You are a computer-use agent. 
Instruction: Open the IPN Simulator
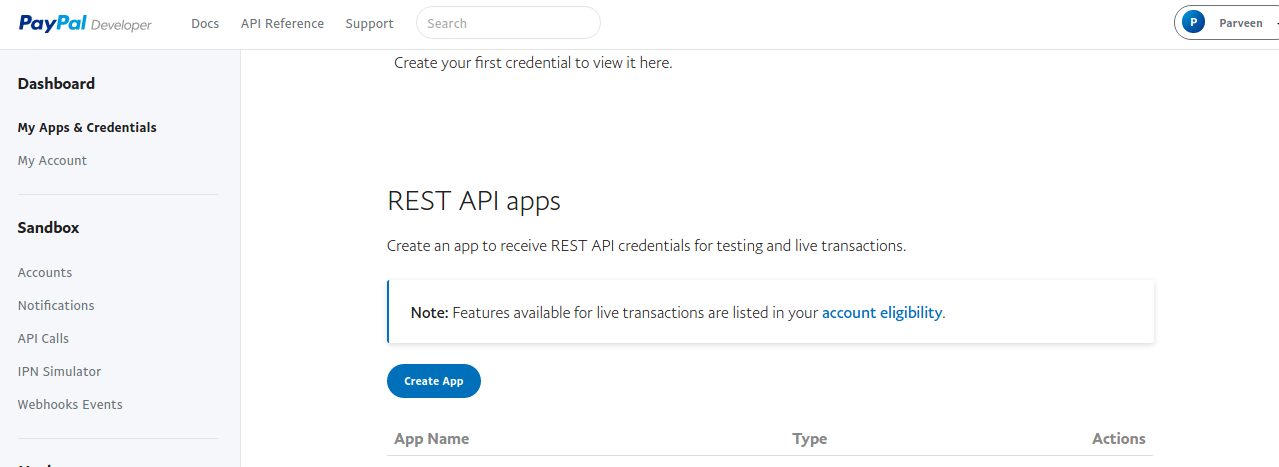coord(59,371)
